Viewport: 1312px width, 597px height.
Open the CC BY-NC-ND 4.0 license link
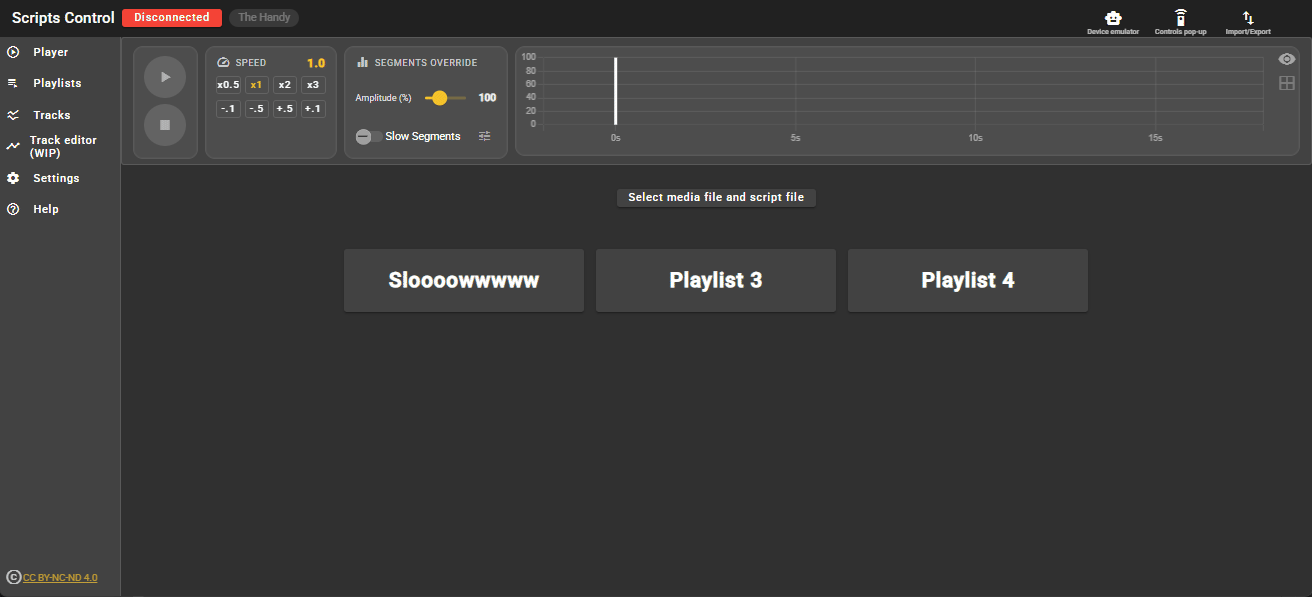click(x=60, y=578)
